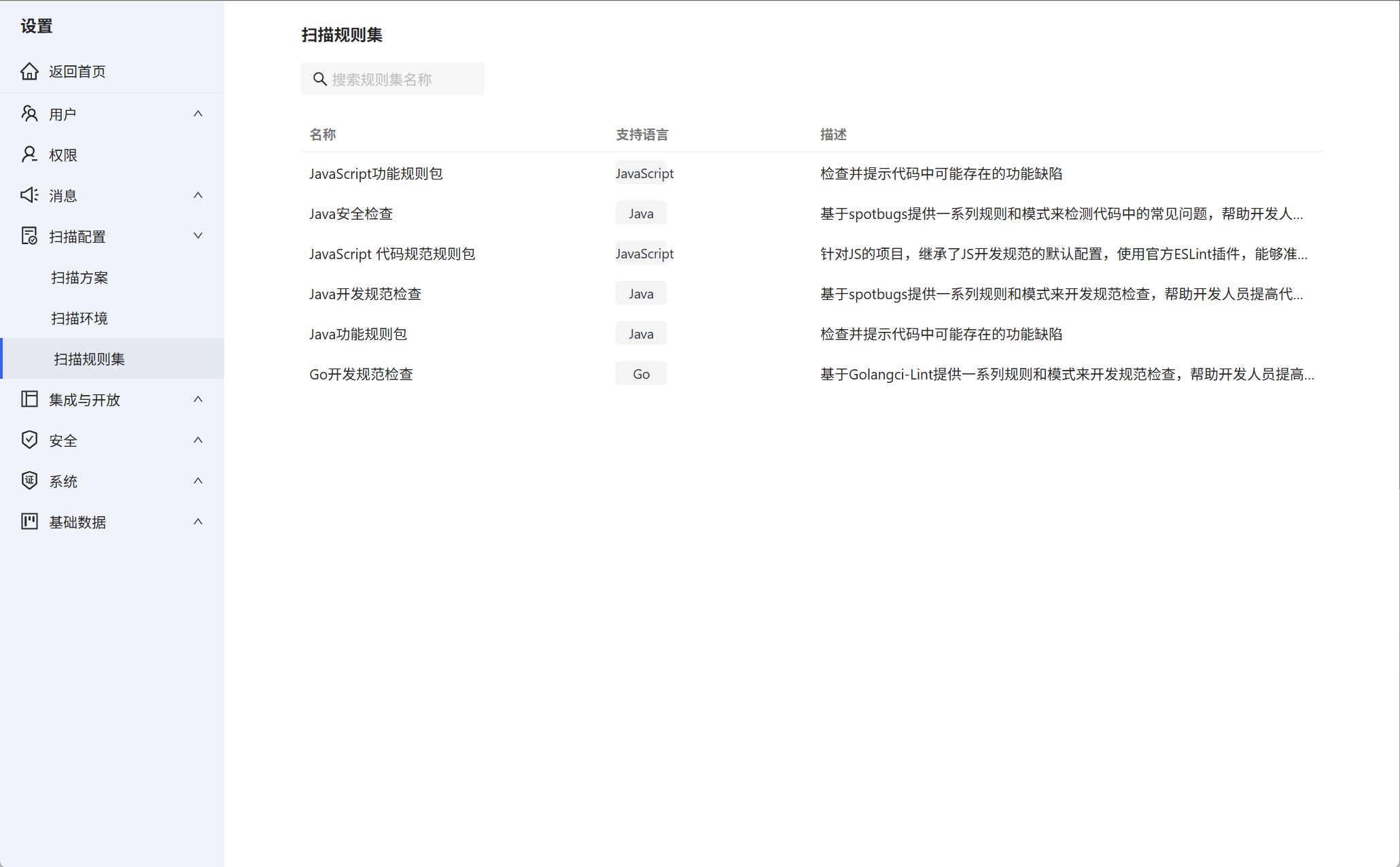Open the Java安全检查 rule set

351,214
